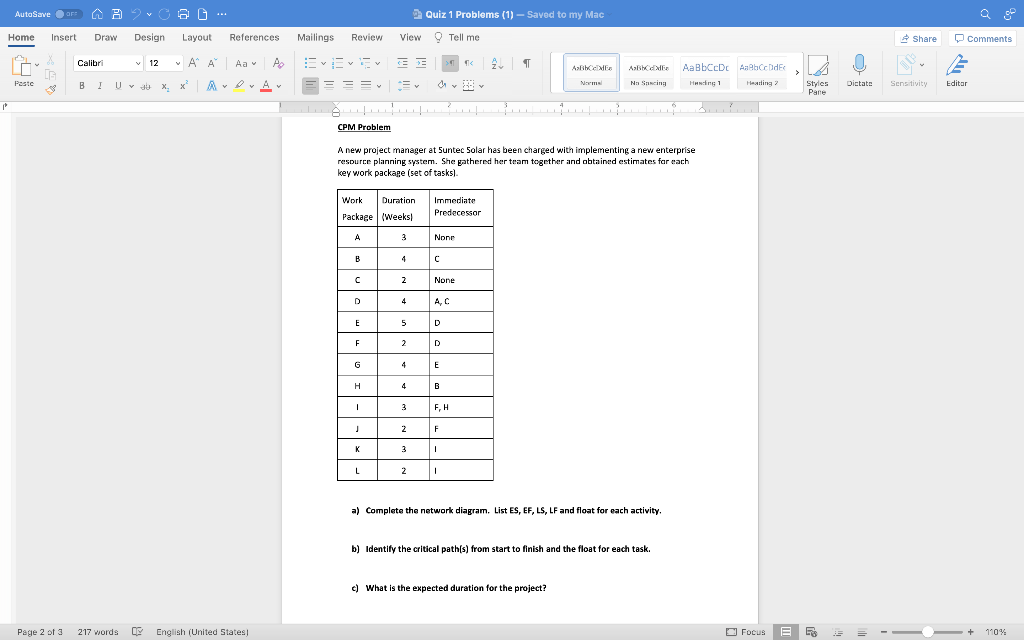Open the undo history dropdown arrow
The height and width of the screenshot is (640, 1024).
coord(150,14)
